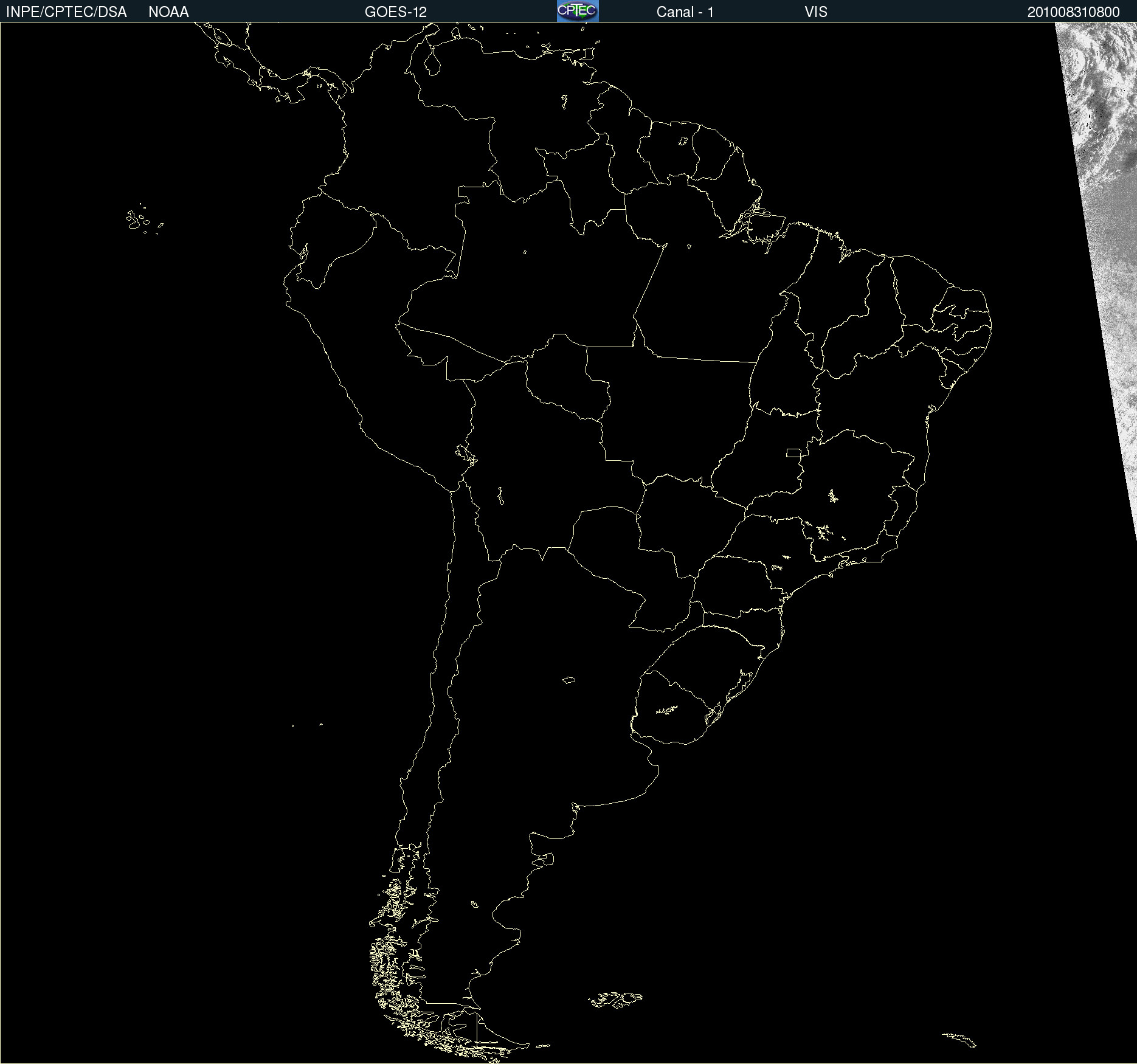1137x1064 pixels.
Task: Select the 'GOES-12' satellite label
Action: (396, 12)
